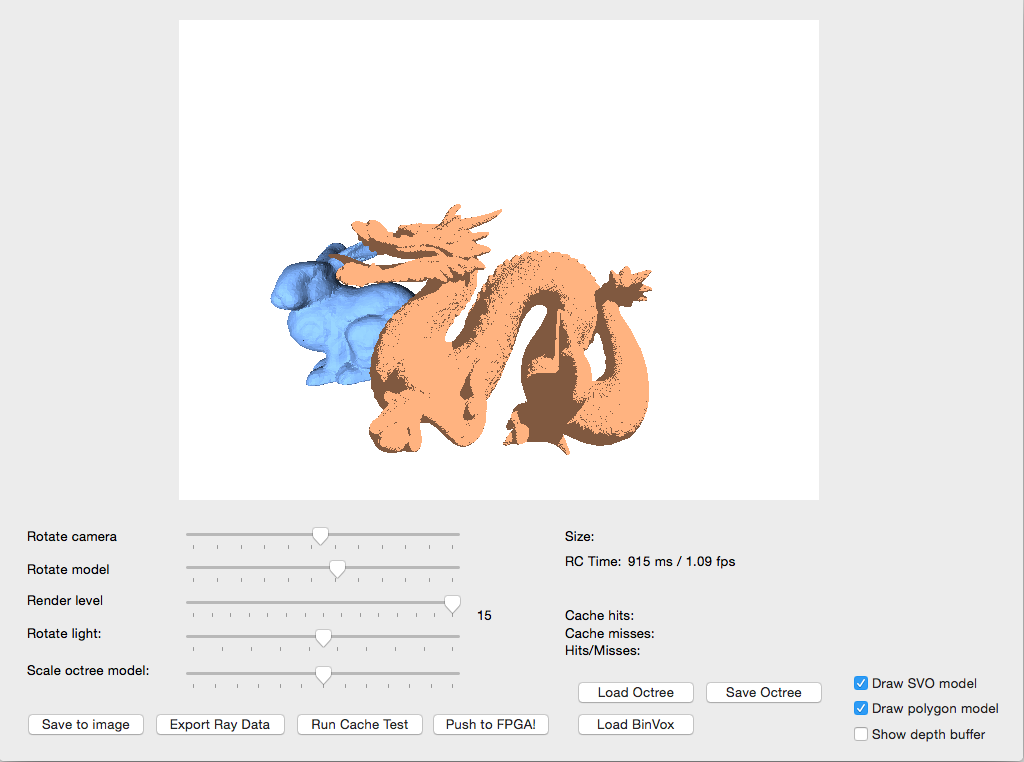The width and height of the screenshot is (1024, 762).
Task: Click the Cache hits label
Action: tap(600, 615)
